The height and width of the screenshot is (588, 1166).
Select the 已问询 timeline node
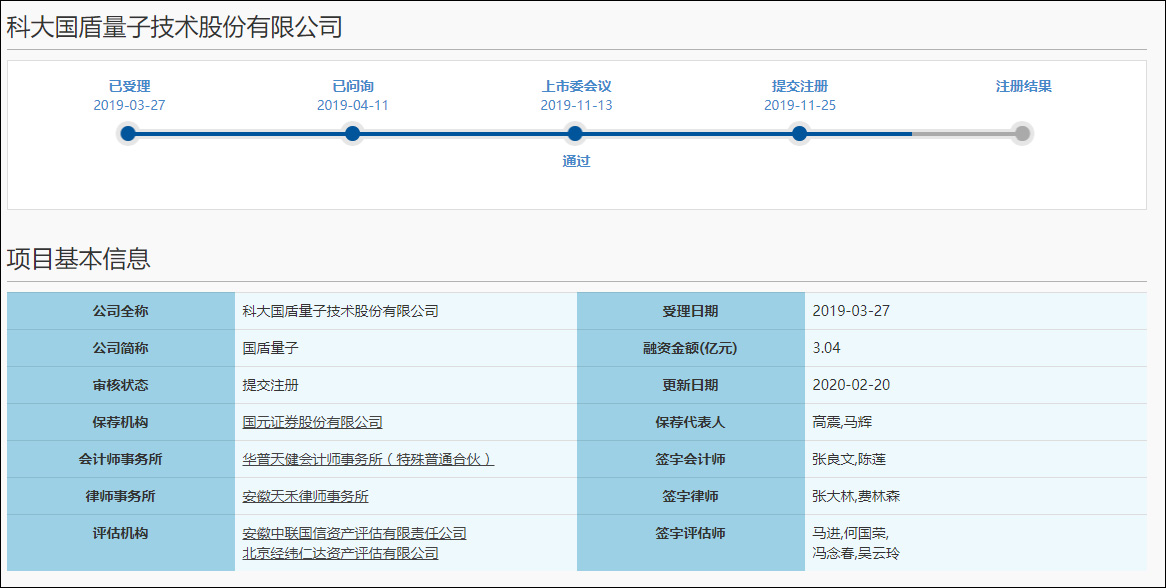(352, 134)
